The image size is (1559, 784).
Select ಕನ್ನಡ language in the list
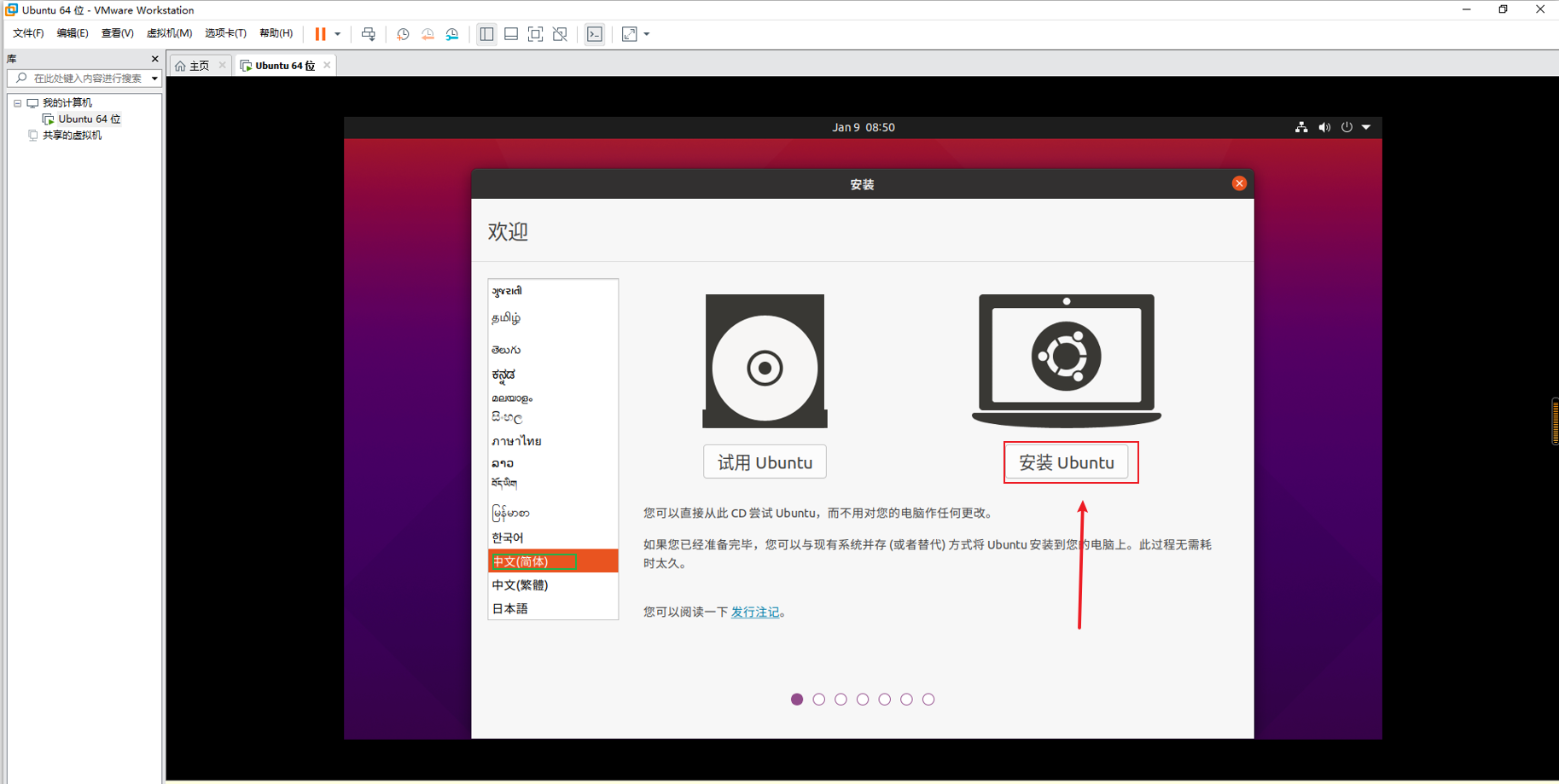(x=553, y=375)
